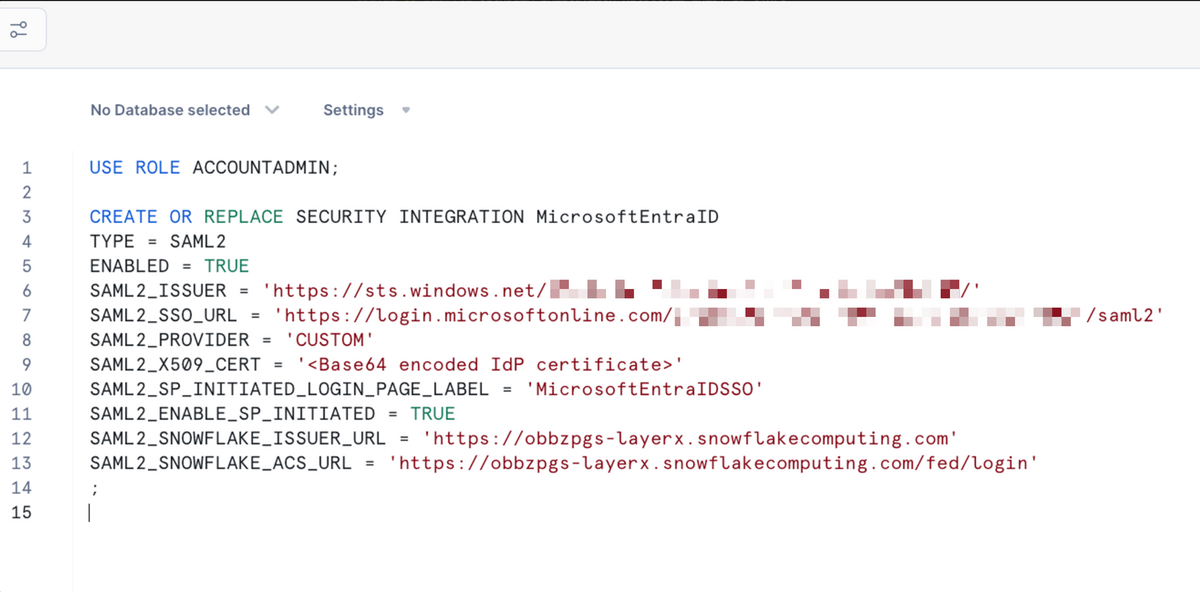
Task: Click line number 3 in the gutter
Action: [27, 216]
